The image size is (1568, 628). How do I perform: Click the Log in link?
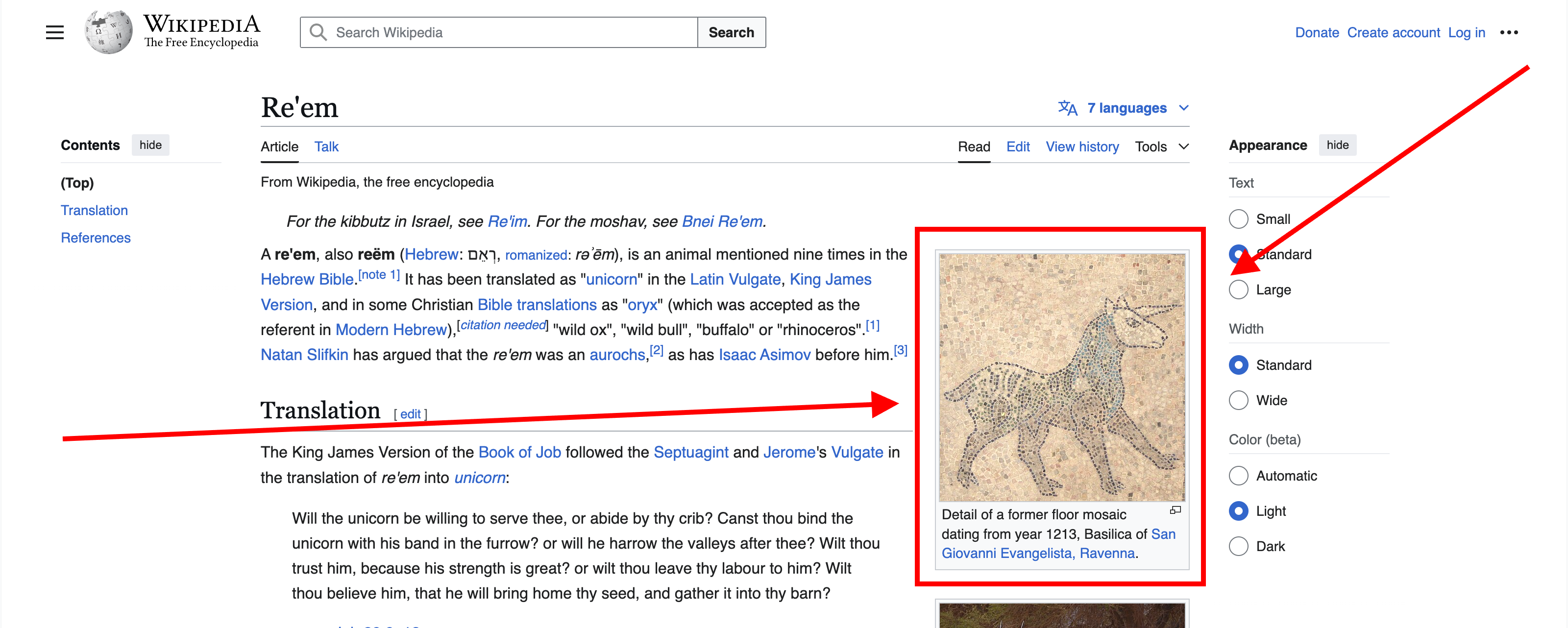point(1467,32)
